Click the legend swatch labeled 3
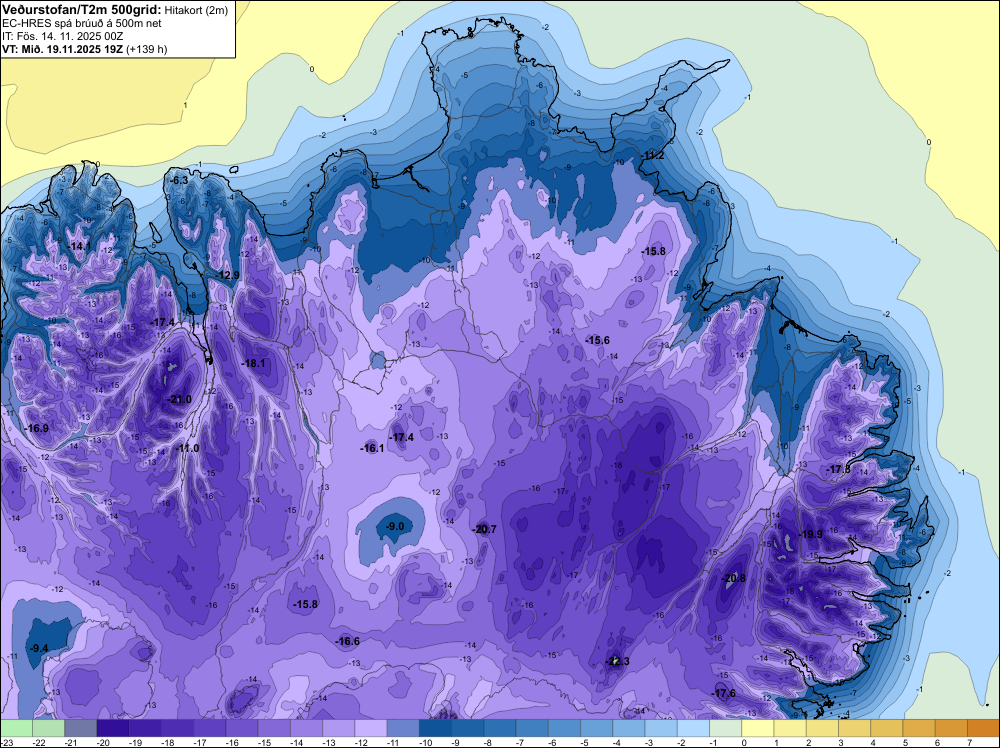 (x=855, y=728)
